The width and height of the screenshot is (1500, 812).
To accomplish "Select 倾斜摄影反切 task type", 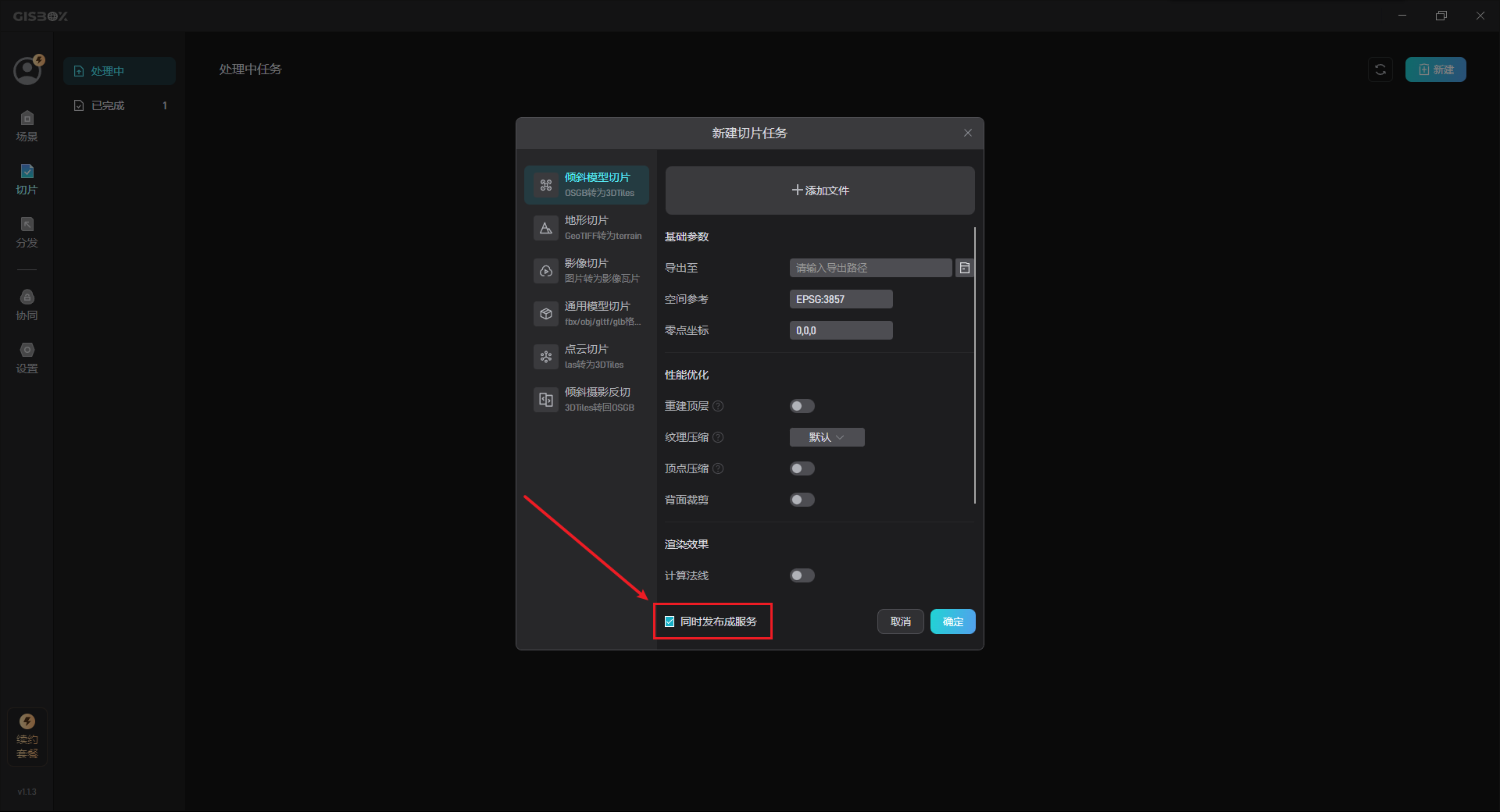I will (587, 400).
